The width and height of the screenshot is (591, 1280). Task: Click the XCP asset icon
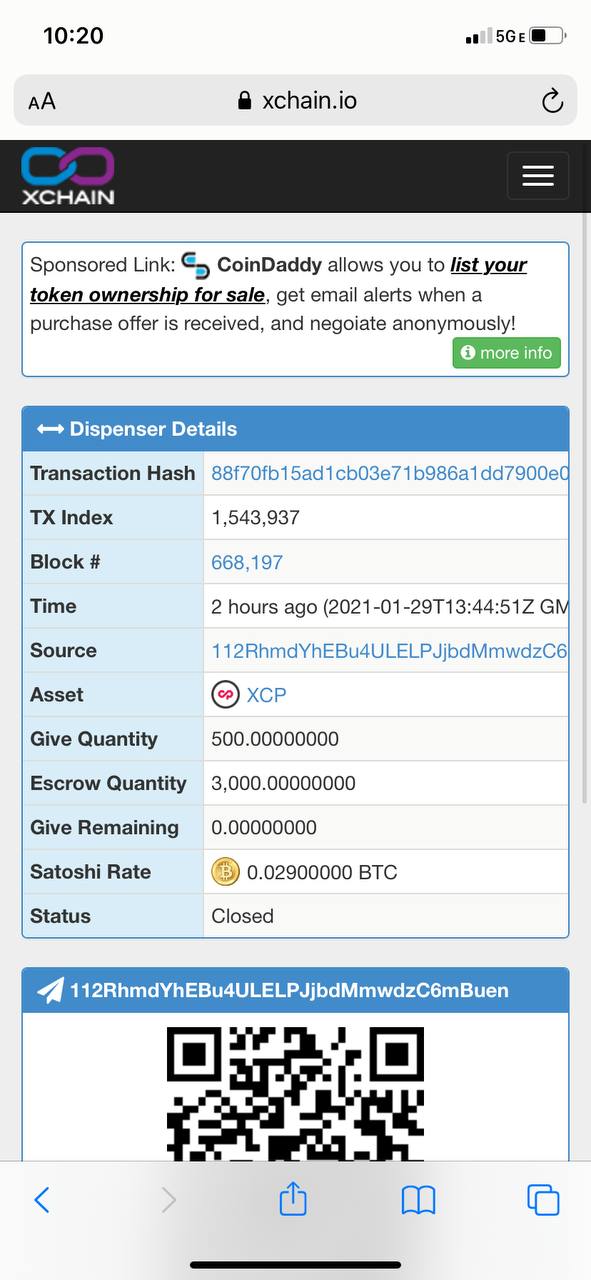[226, 695]
